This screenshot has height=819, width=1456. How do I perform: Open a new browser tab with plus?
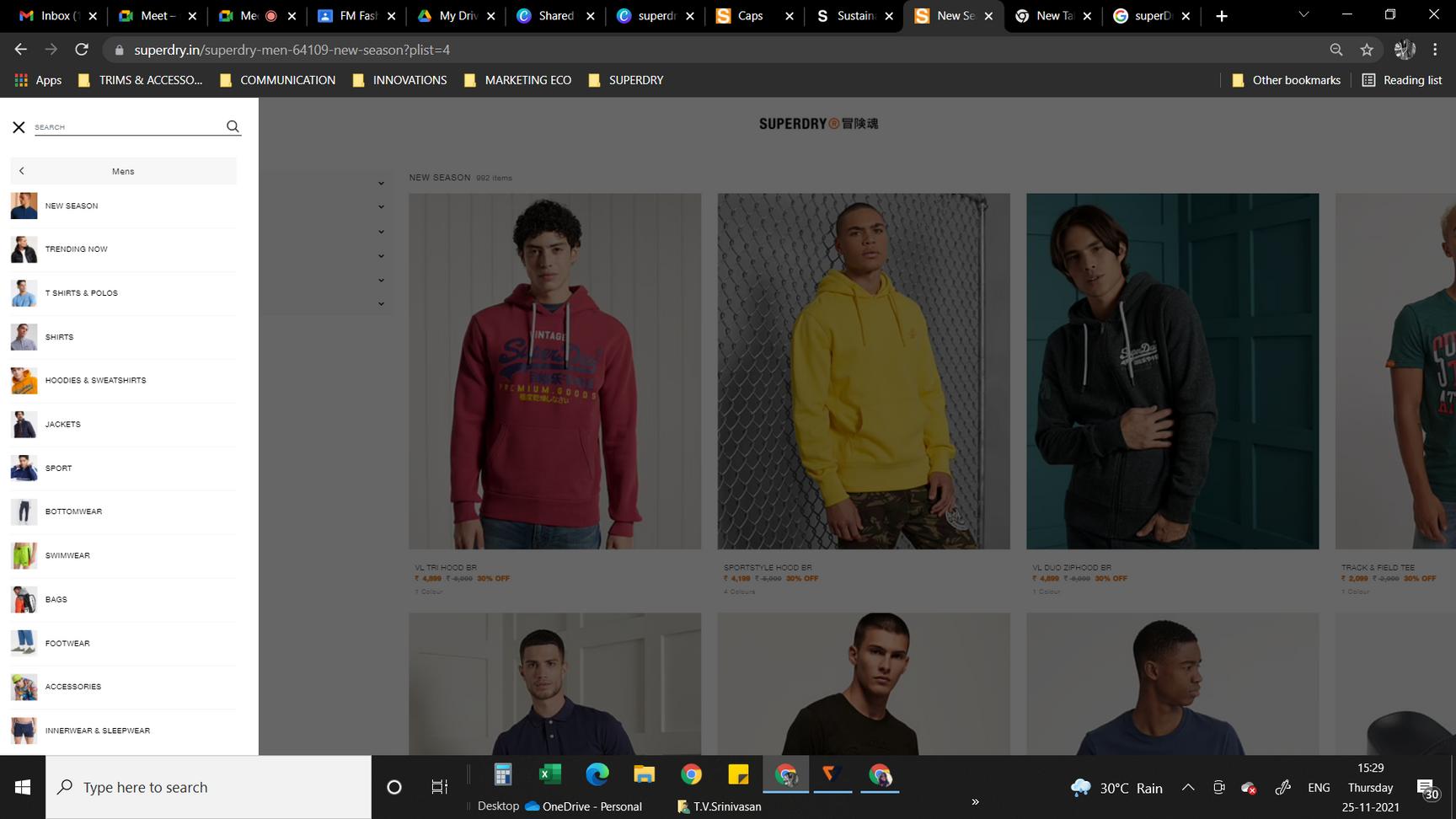tap(1221, 16)
